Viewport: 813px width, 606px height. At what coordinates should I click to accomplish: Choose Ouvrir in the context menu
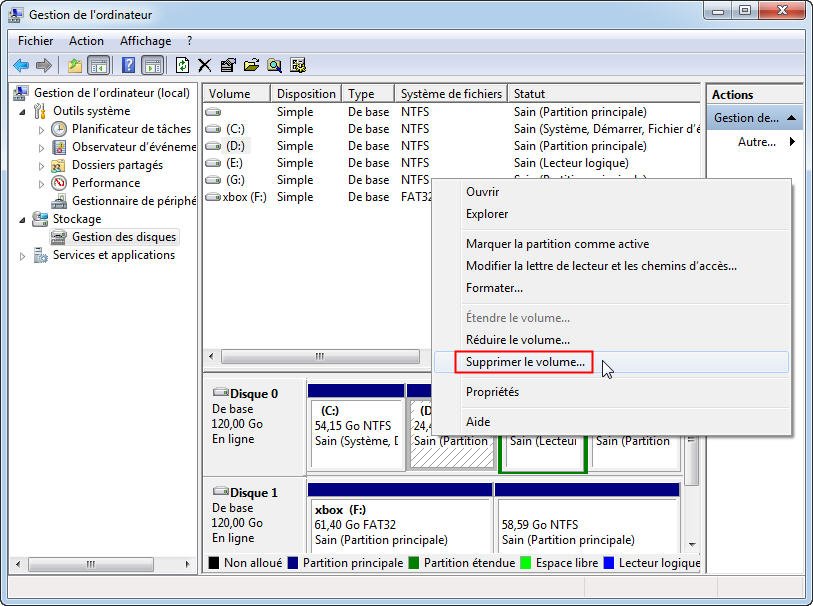[x=612, y=192]
